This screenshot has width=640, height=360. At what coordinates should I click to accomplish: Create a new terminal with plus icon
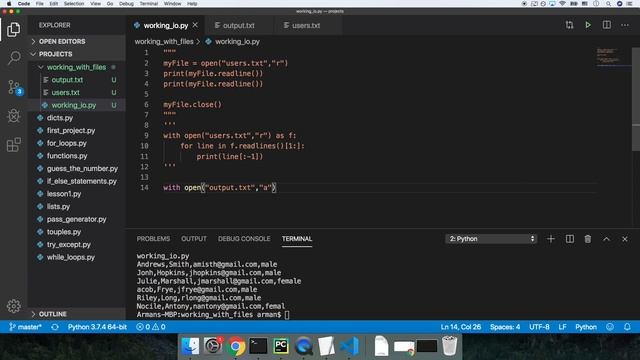point(551,239)
